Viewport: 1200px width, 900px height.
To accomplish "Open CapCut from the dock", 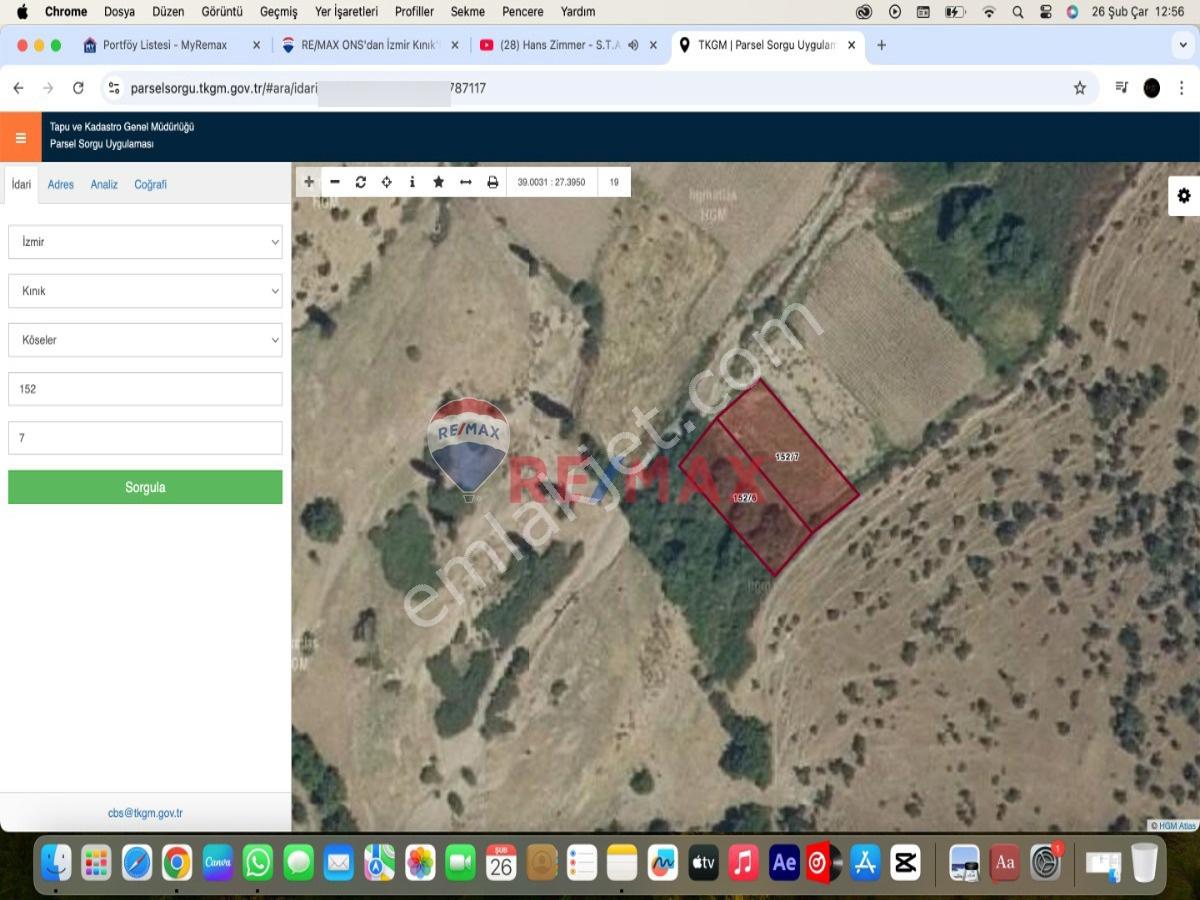I will (x=905, y=862).
